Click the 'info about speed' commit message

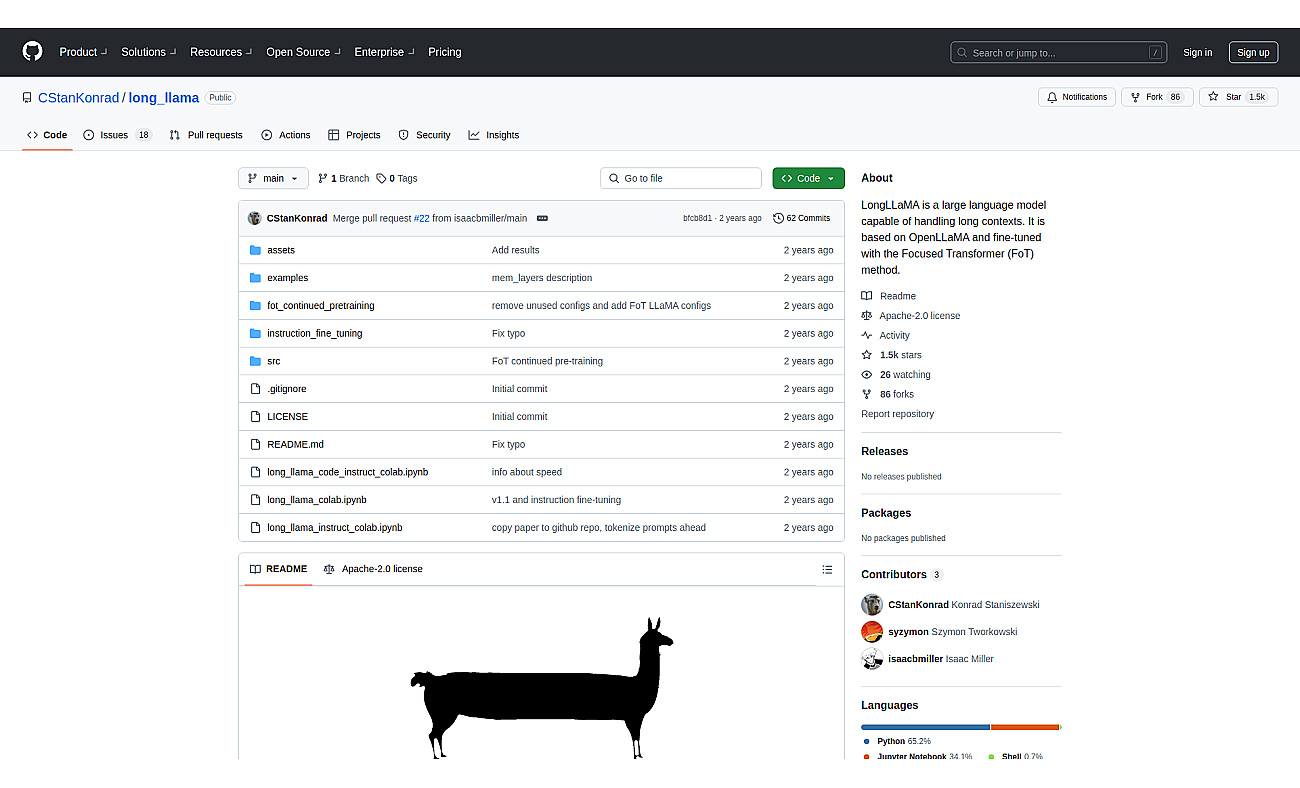pos(526,472)
